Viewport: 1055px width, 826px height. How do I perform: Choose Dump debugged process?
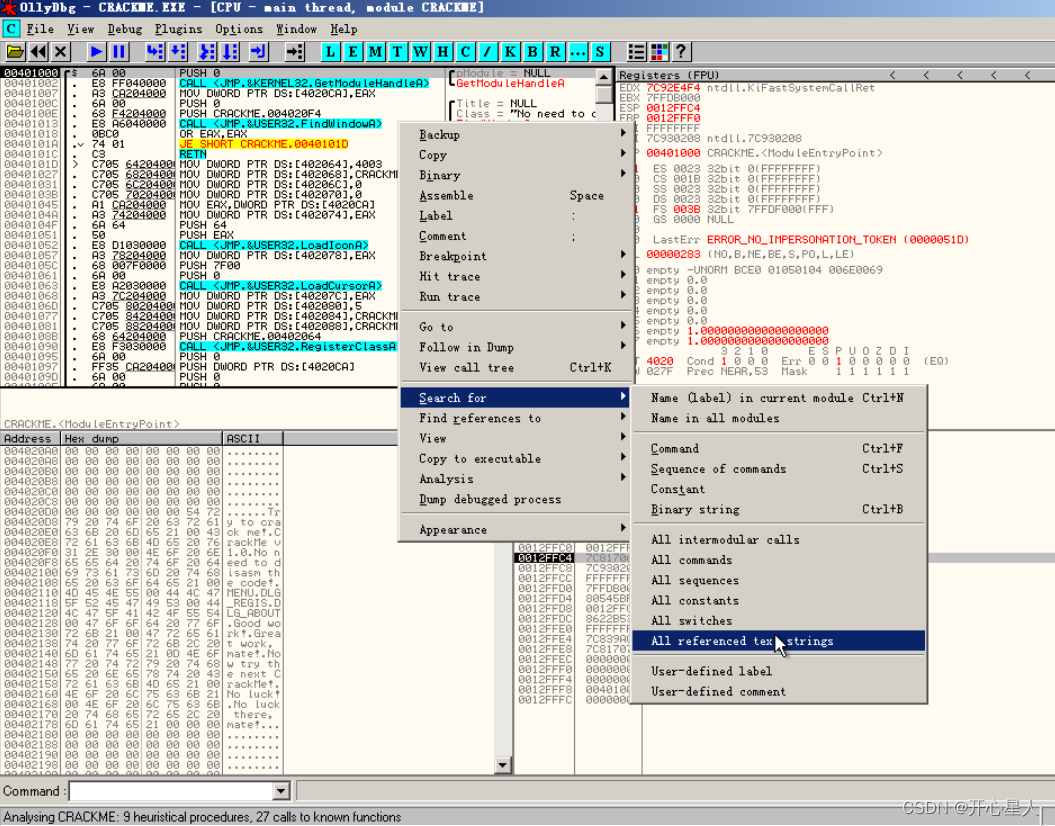coord(515,499)
